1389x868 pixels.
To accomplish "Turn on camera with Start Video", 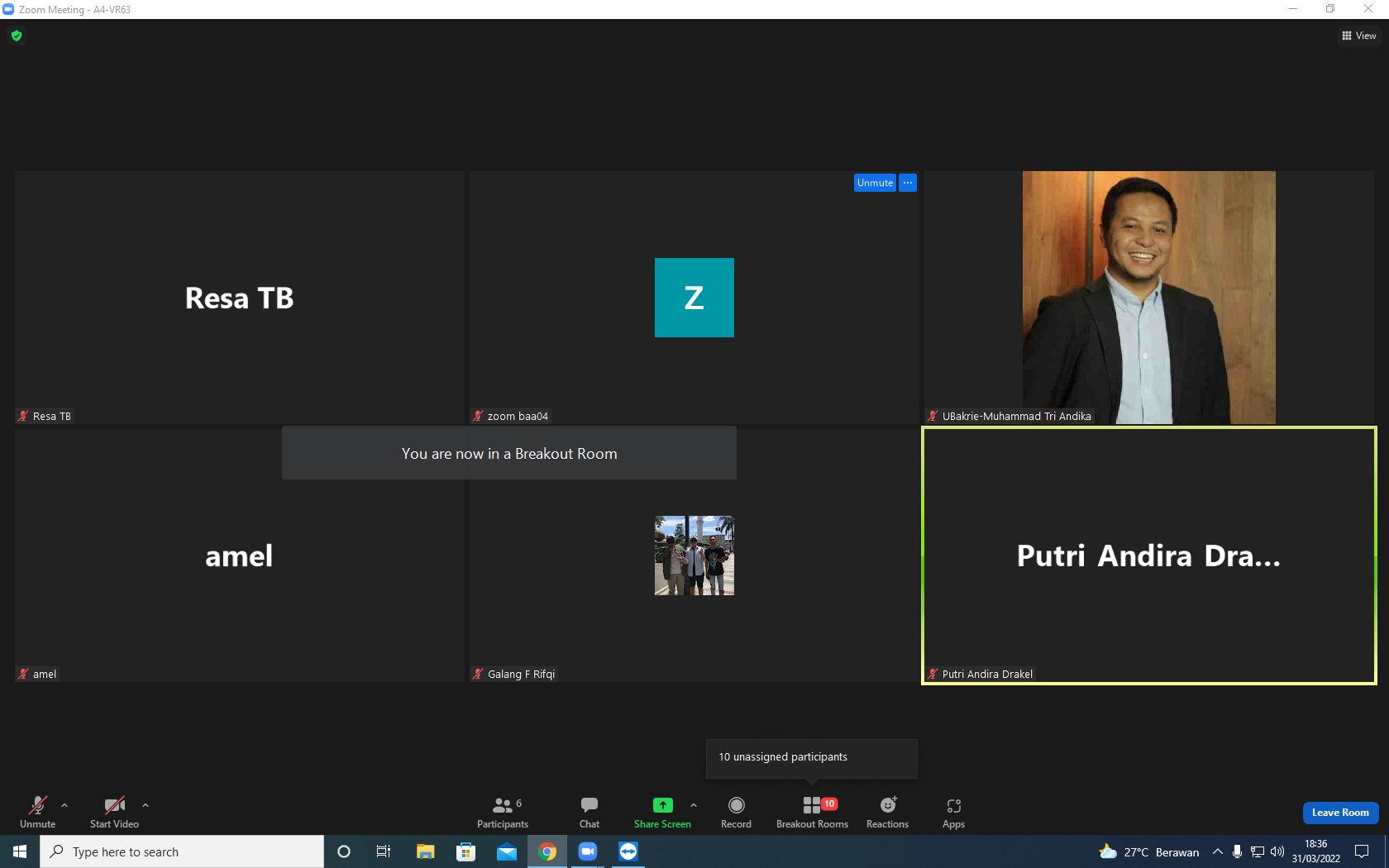I will [x=114, y=812].
